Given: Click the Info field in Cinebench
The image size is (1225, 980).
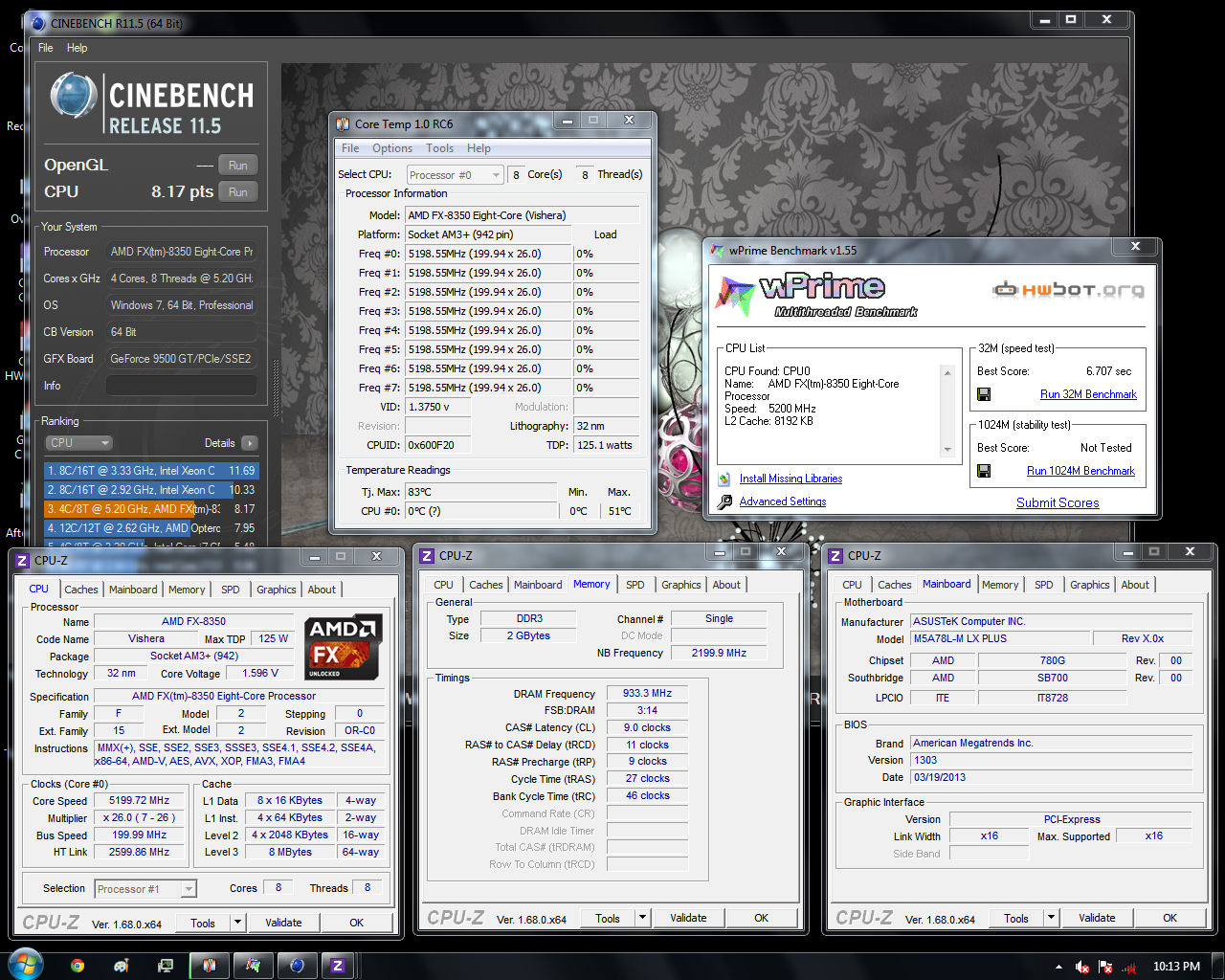Looking at the screenshot, I should tap(181, 386).
